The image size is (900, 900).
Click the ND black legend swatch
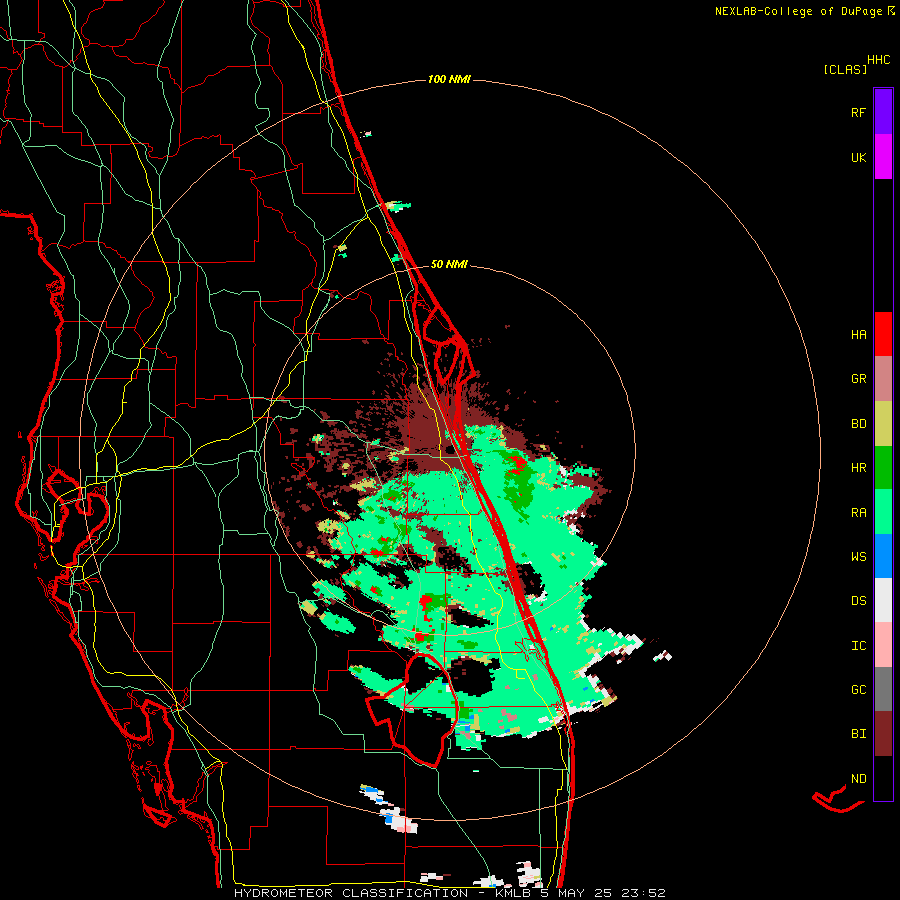coord(883,778)
